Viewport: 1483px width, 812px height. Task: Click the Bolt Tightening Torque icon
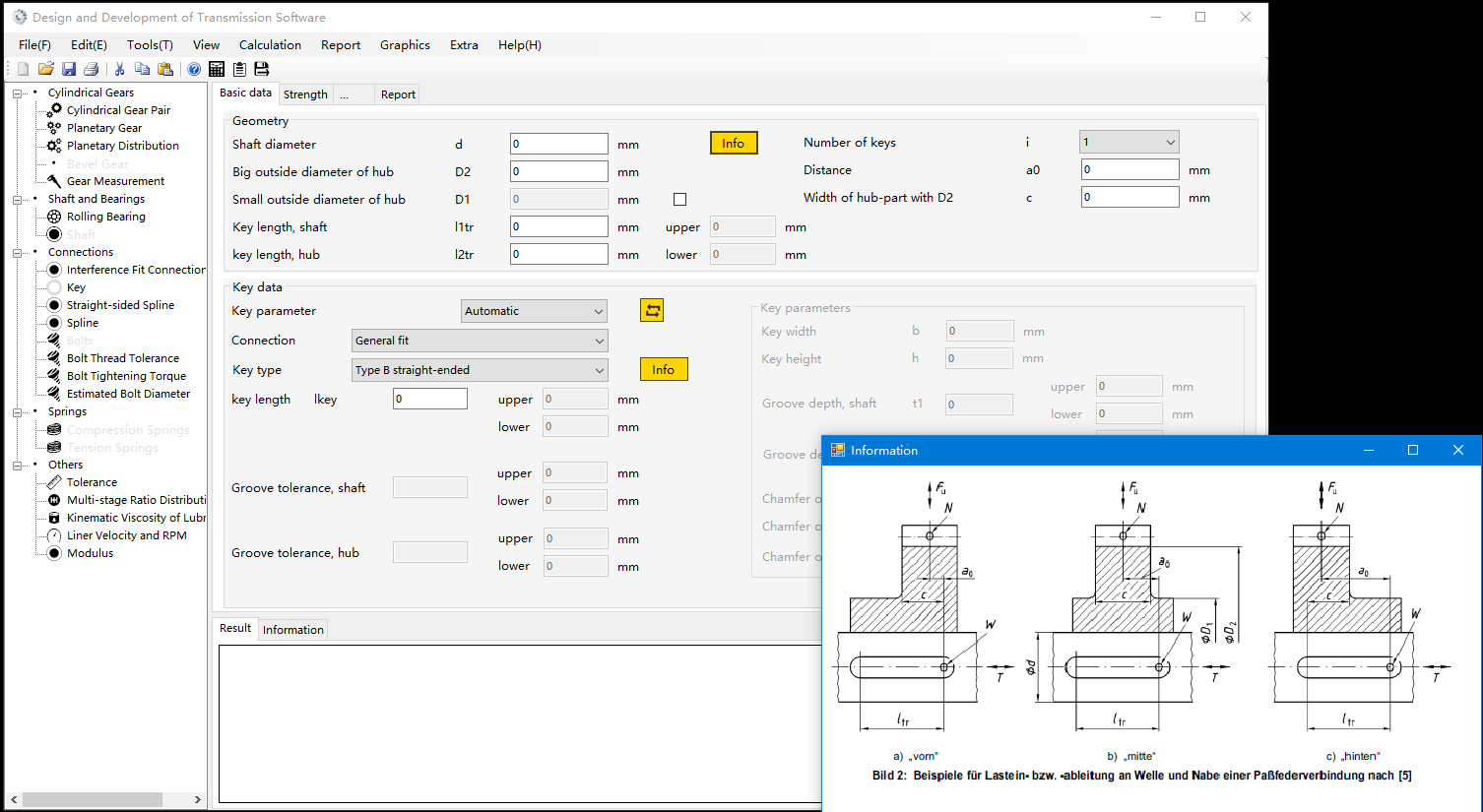coord(54,376)
